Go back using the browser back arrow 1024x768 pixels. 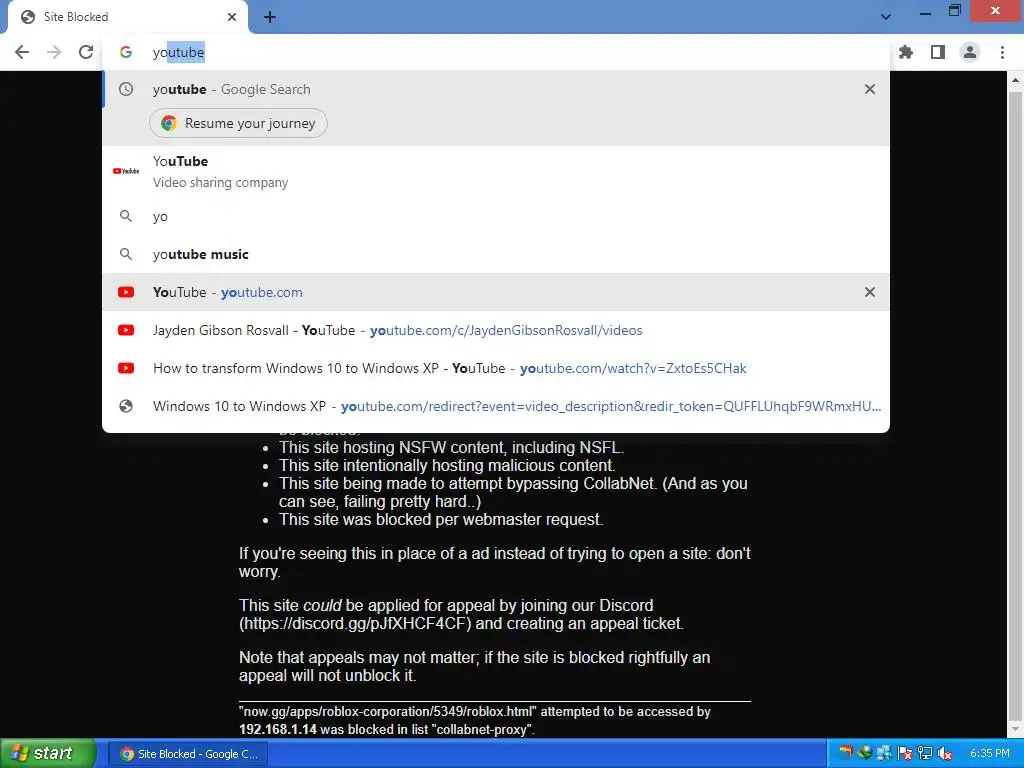[x=22, y=52]
